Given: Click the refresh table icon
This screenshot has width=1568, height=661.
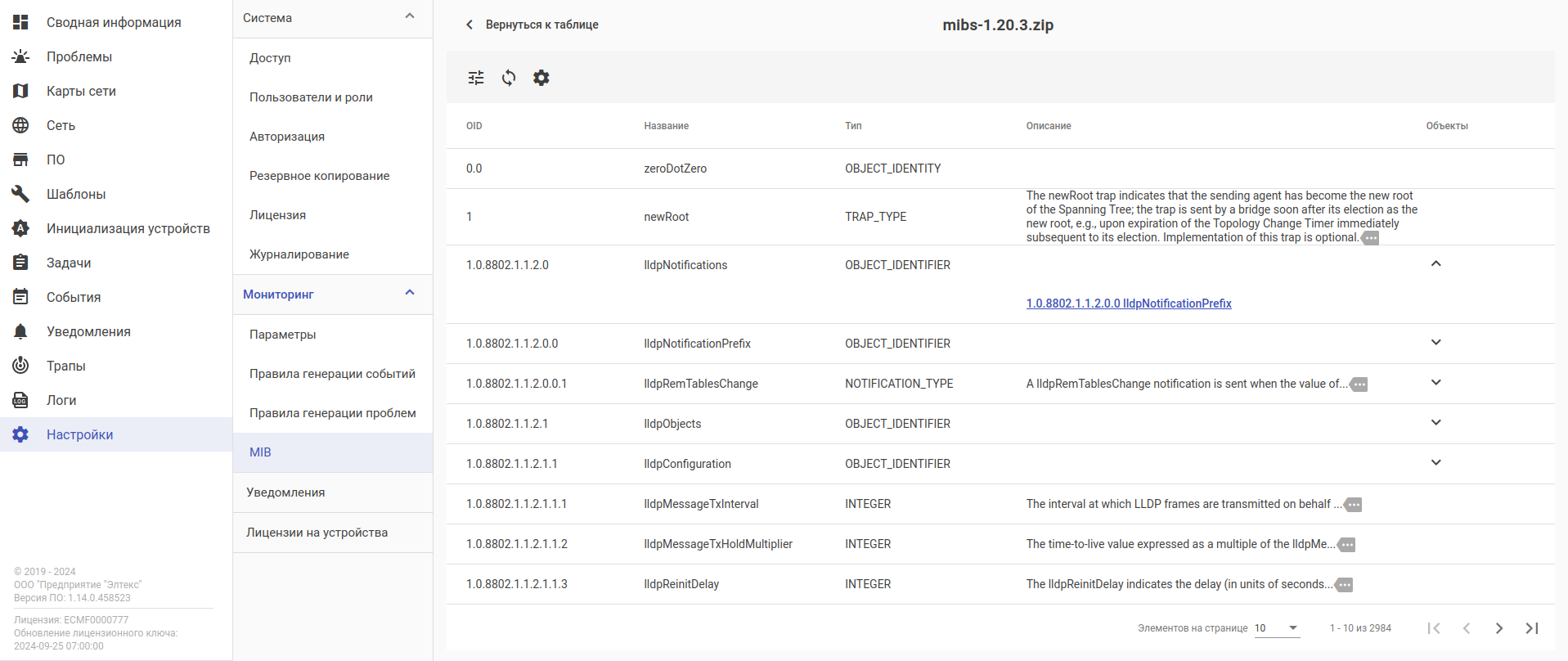Looking at the screenshot, I should [x=509, y=78].
